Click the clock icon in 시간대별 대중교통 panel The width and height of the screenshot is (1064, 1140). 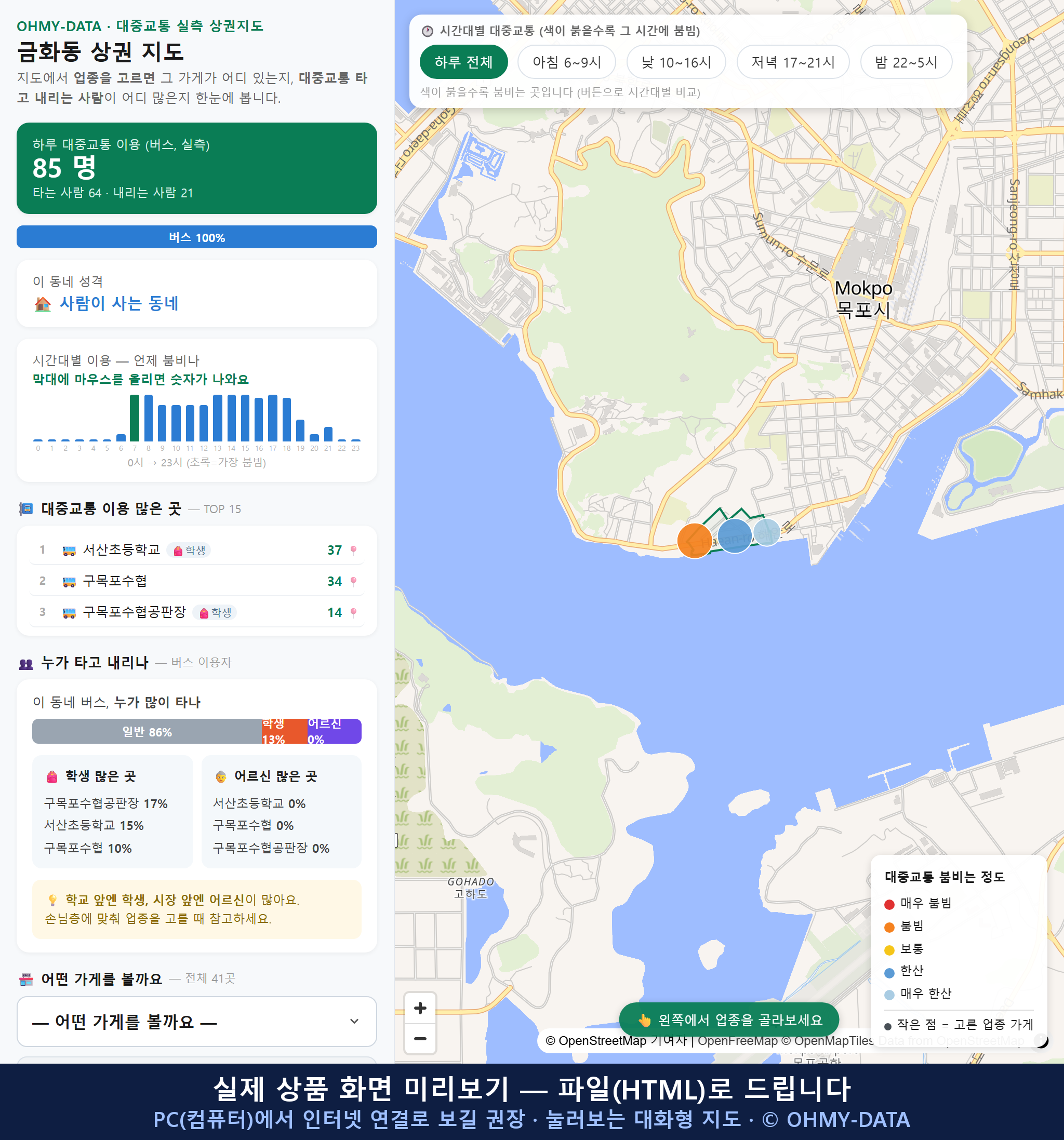428,31
